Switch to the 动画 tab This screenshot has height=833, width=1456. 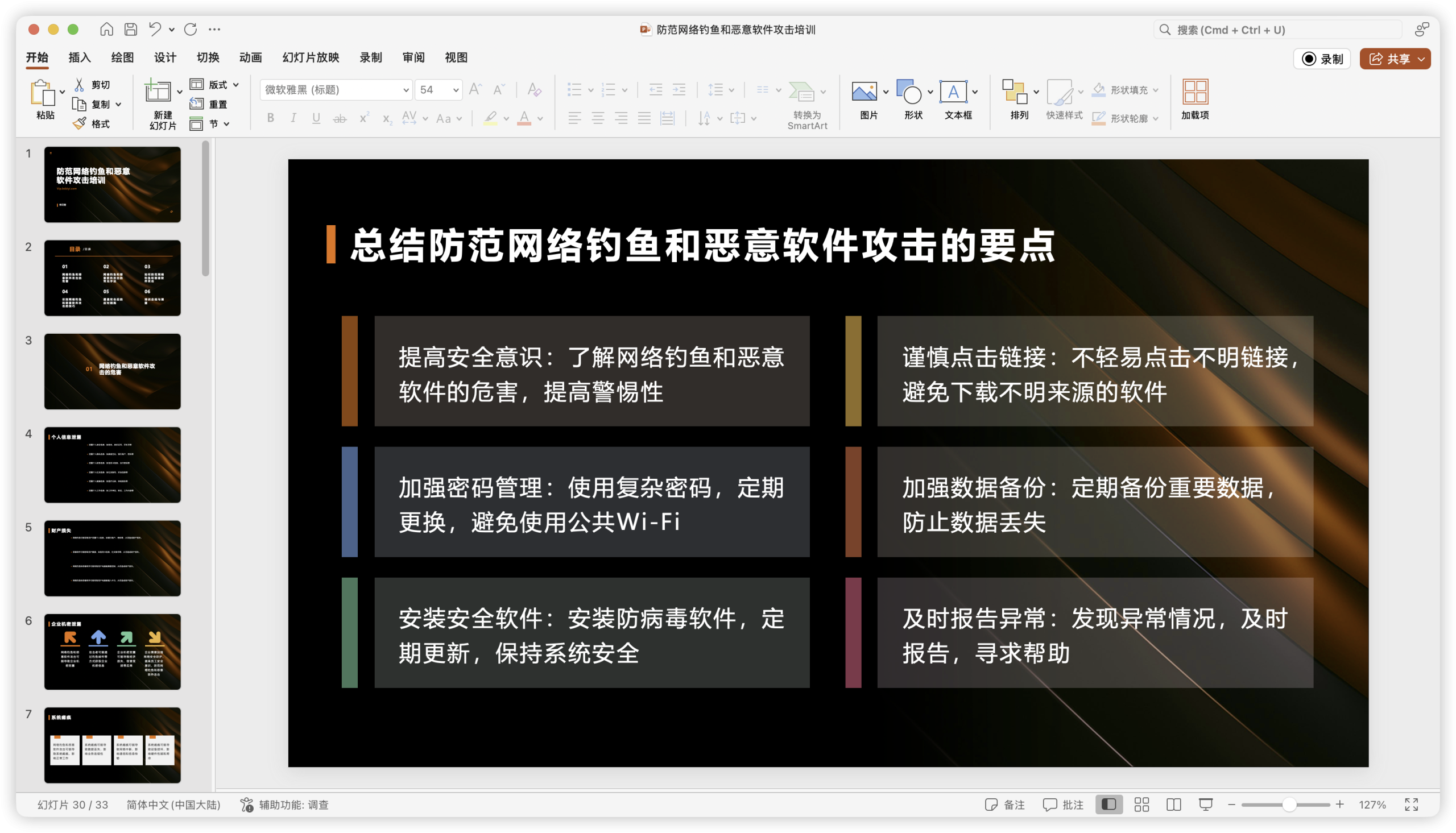pyautogui.click(x=251, y=57)
